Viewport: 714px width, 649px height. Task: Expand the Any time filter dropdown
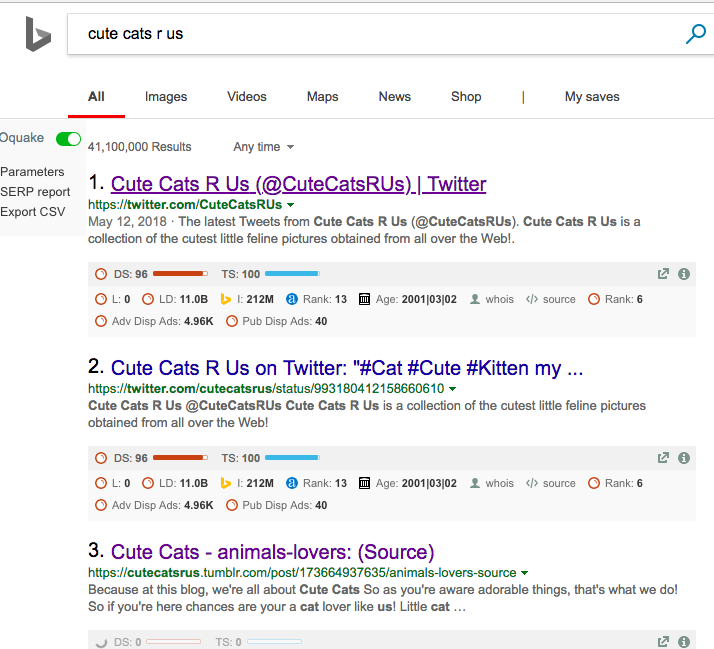click(x=264, y=147)
